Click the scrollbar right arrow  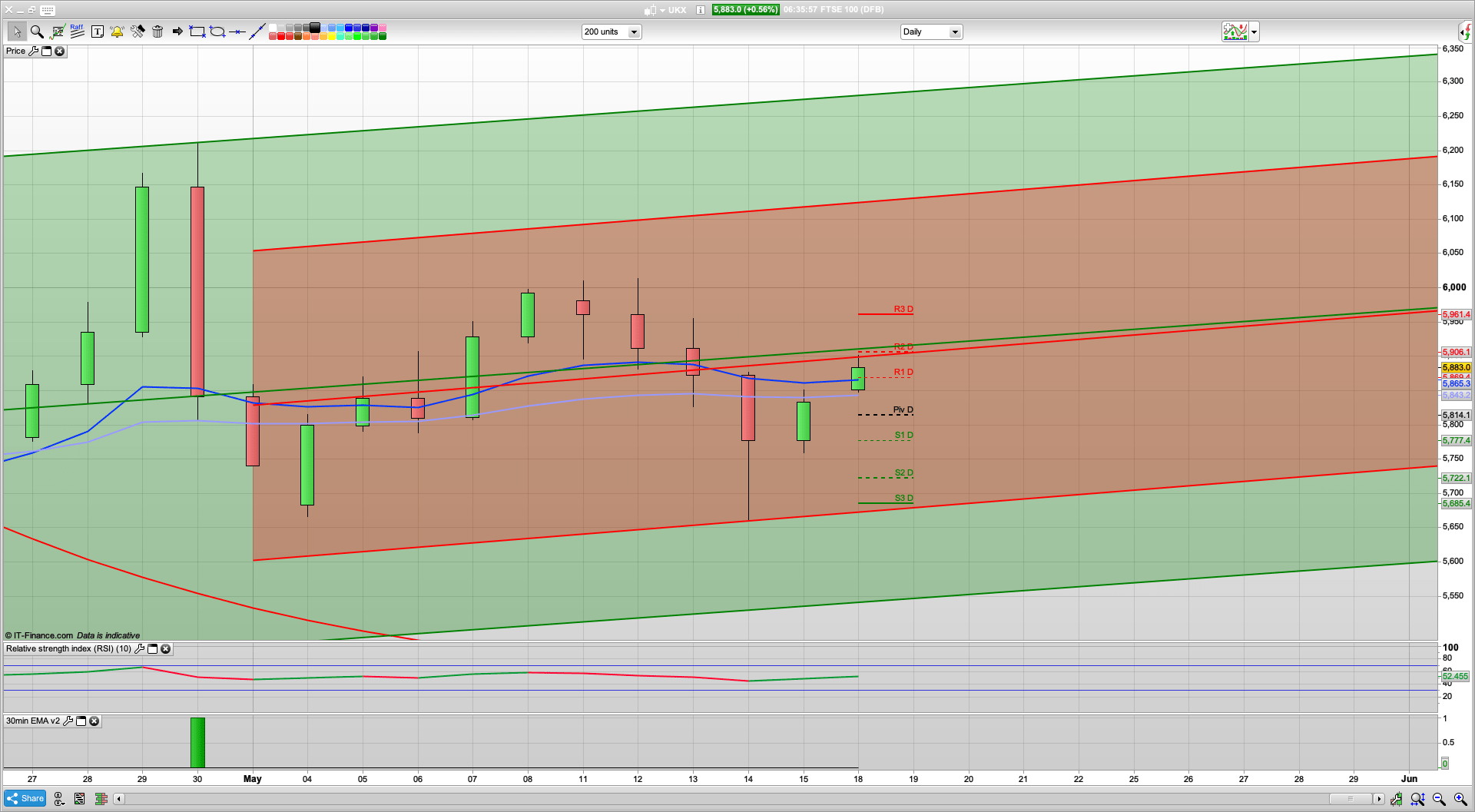click(x=1379, y=799)
